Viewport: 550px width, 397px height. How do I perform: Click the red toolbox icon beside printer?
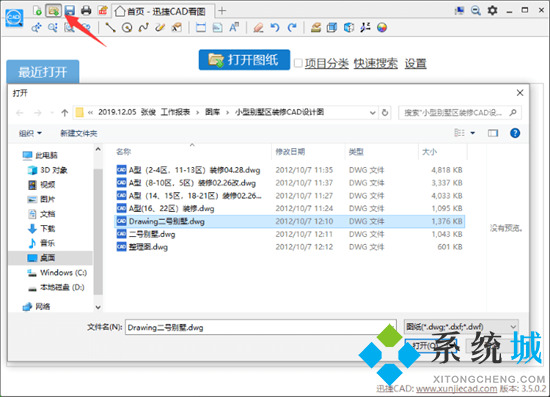pos(102,11)
